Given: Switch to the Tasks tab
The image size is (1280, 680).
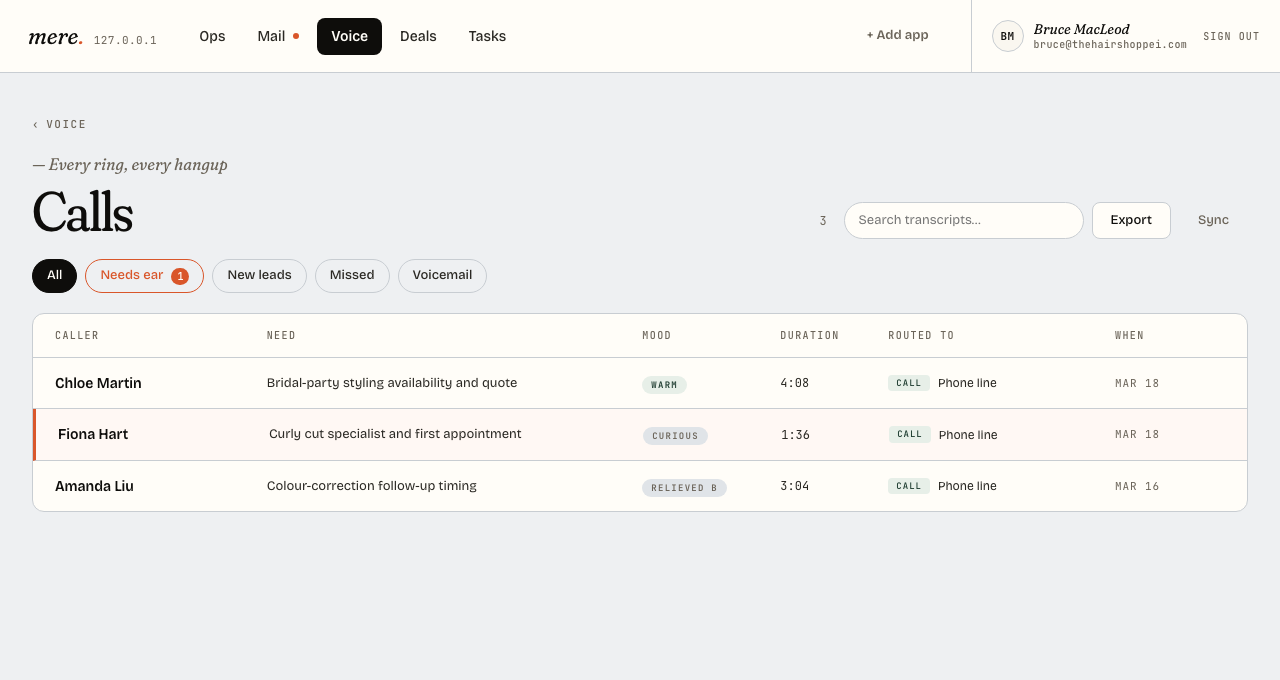Looking at the screenshot, I should 487,36.
